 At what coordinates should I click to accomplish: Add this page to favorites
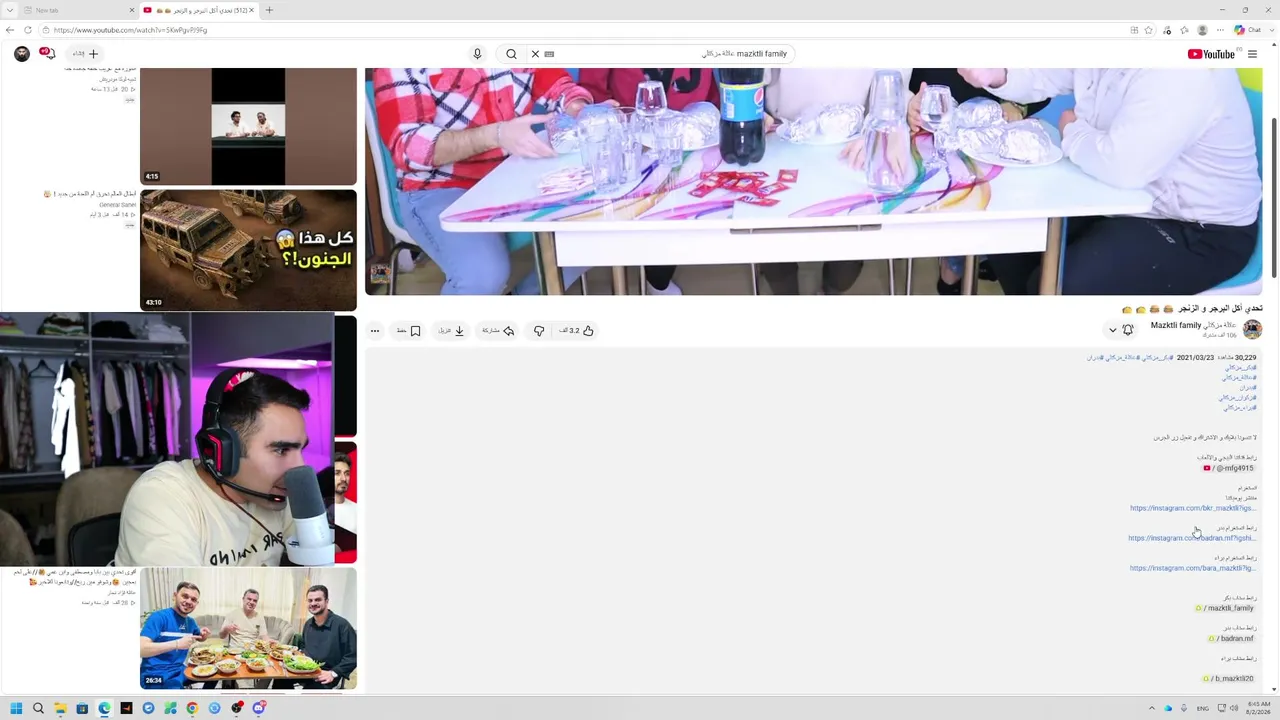1149,30
